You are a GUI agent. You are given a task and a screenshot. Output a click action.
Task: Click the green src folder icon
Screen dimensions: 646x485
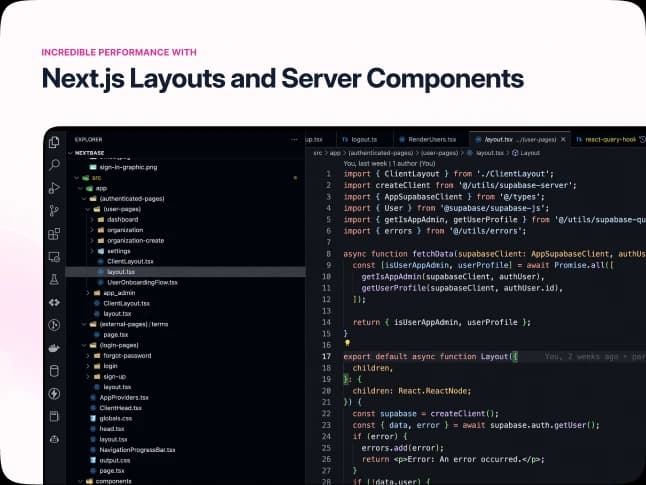click(x=86, y=178)
